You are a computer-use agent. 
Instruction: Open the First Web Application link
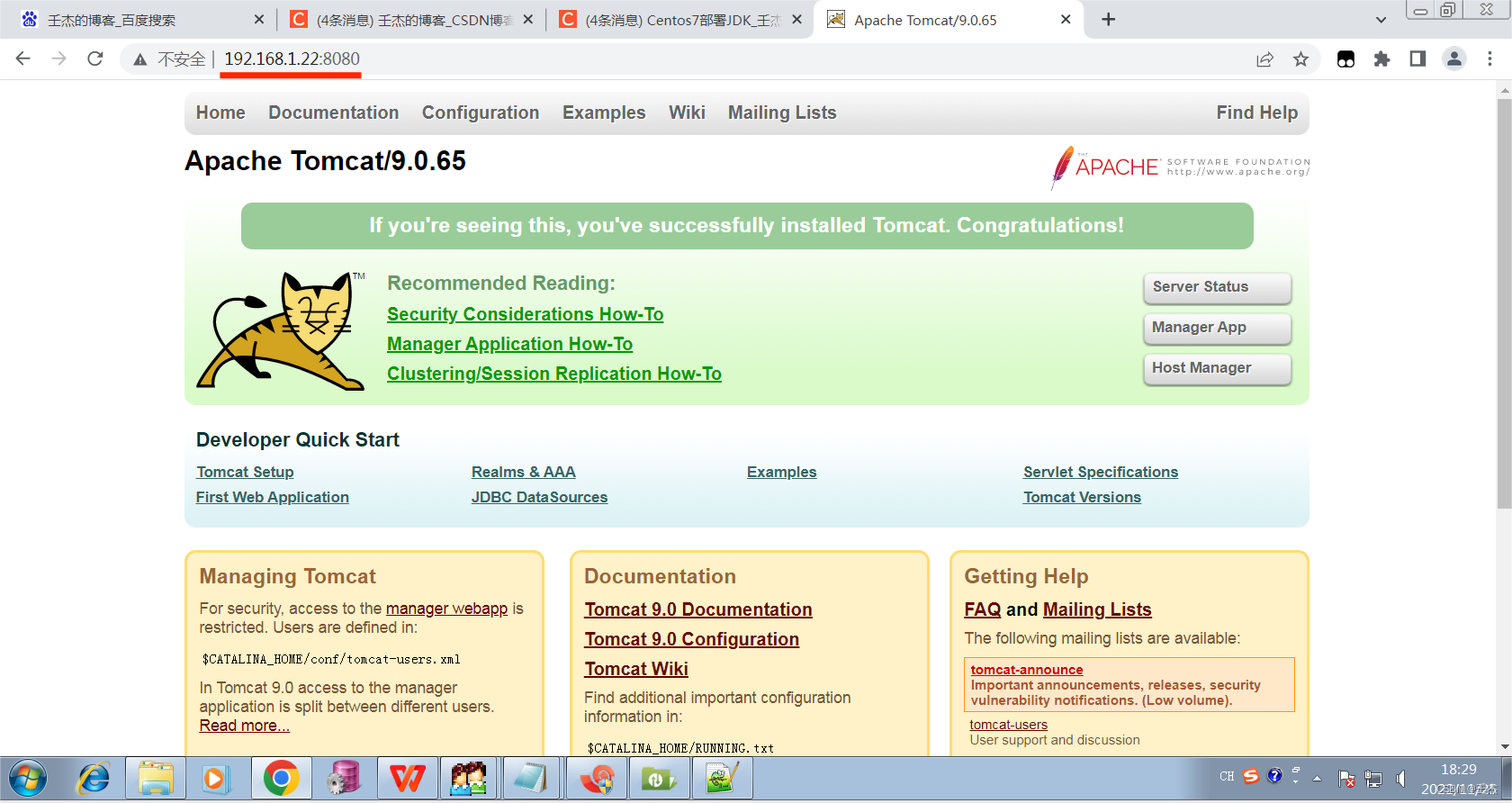(x=273, y=497)
